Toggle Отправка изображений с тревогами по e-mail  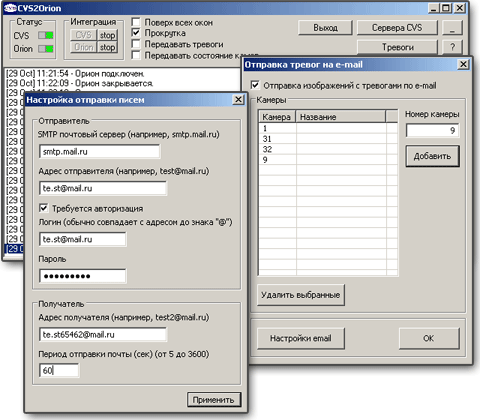[255, 85]
